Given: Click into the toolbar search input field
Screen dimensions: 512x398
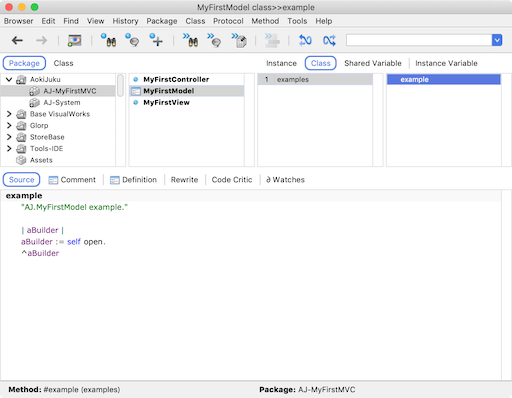Looking at the screenshot, I should [x=419, y=40].
